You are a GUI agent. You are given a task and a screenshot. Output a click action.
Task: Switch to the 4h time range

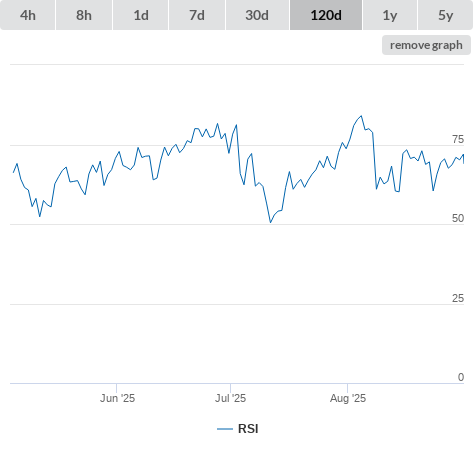tap(28, 15)
